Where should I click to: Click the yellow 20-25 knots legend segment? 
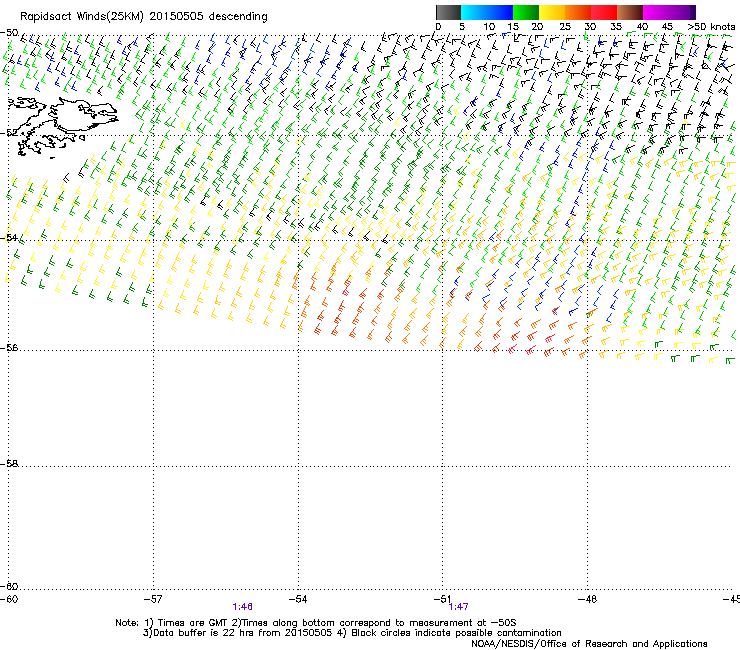click(552, 12)
